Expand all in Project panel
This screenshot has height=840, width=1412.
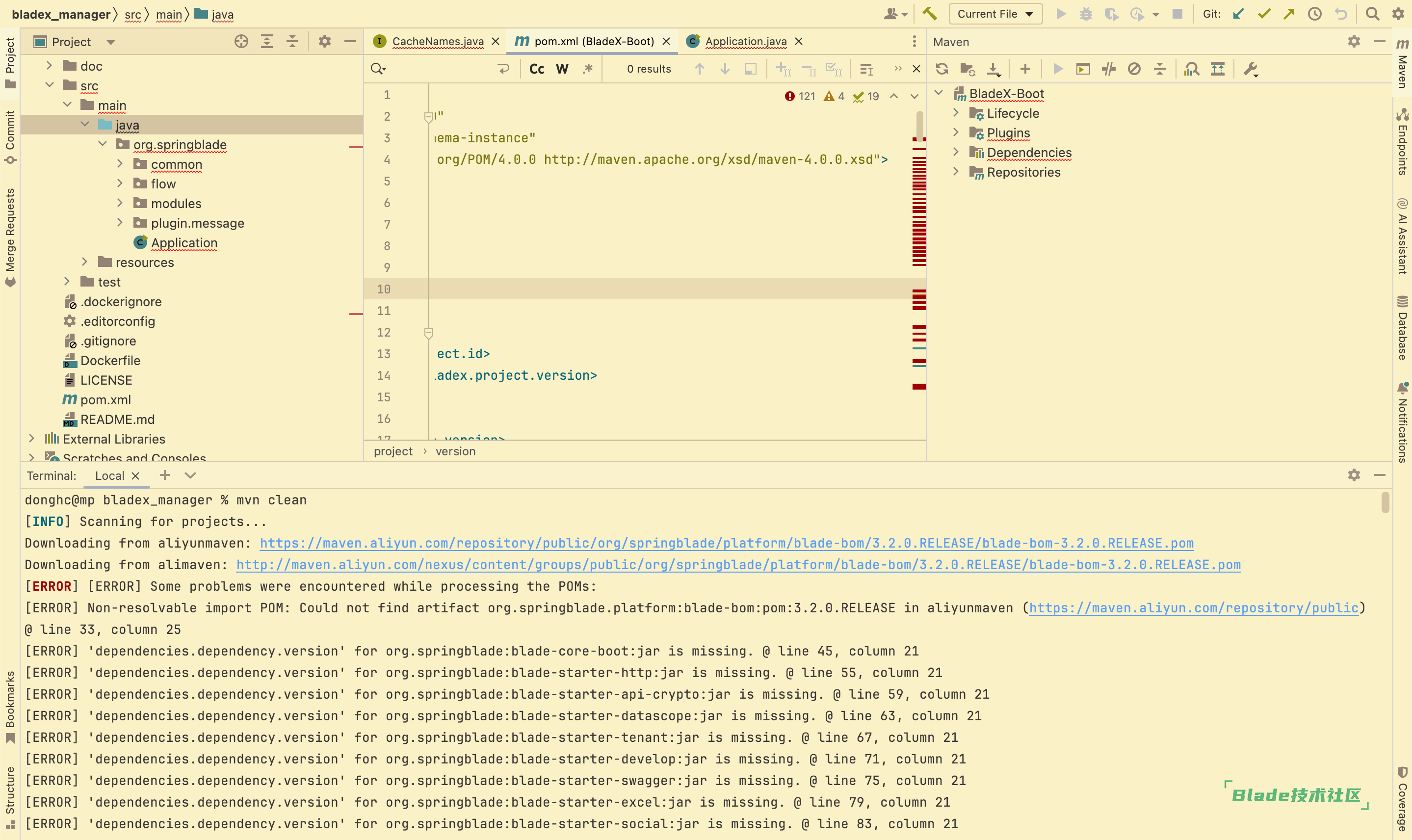click(266, 41)
